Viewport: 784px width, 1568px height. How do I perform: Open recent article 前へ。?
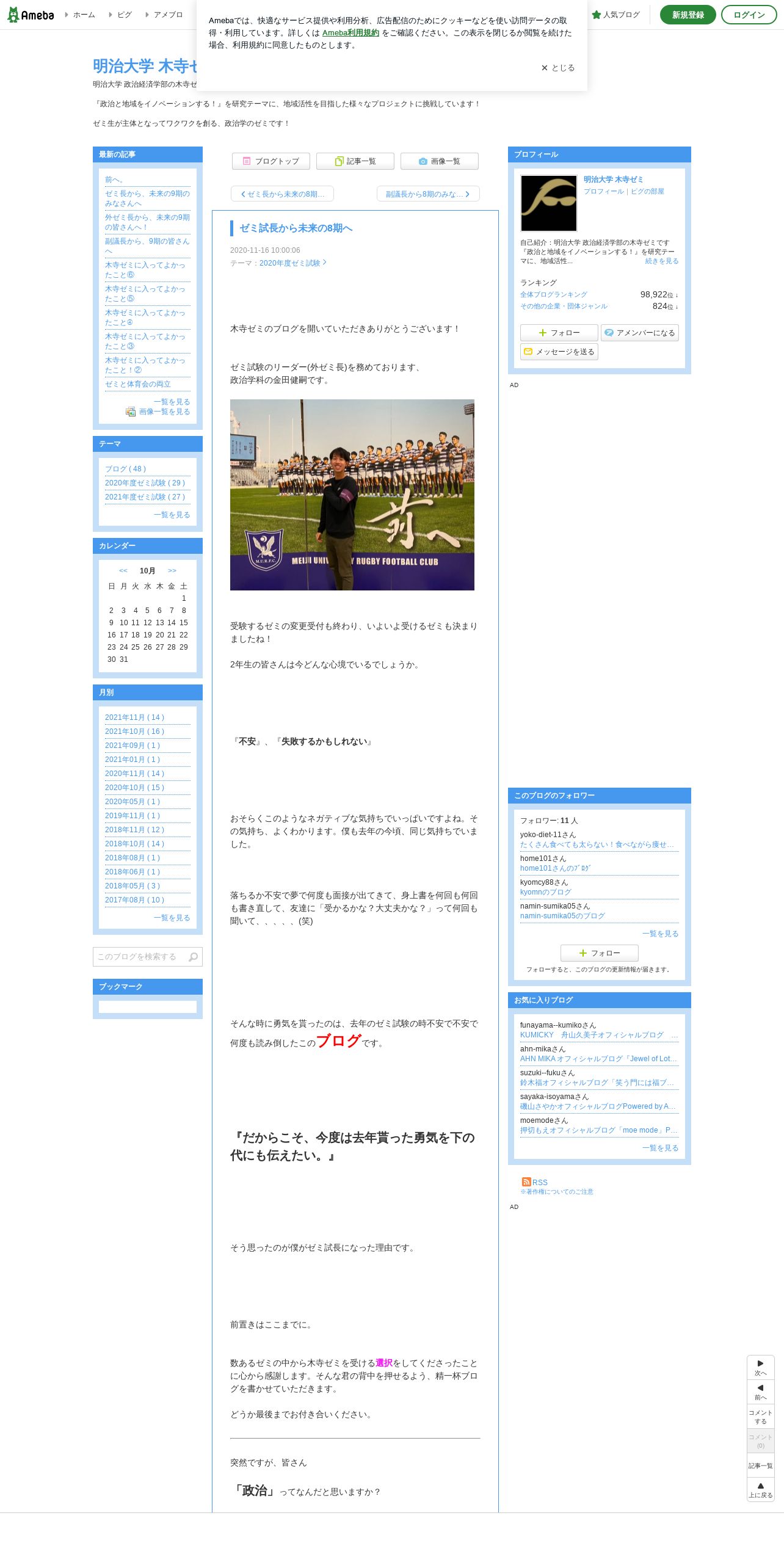(x=115, y=180)
